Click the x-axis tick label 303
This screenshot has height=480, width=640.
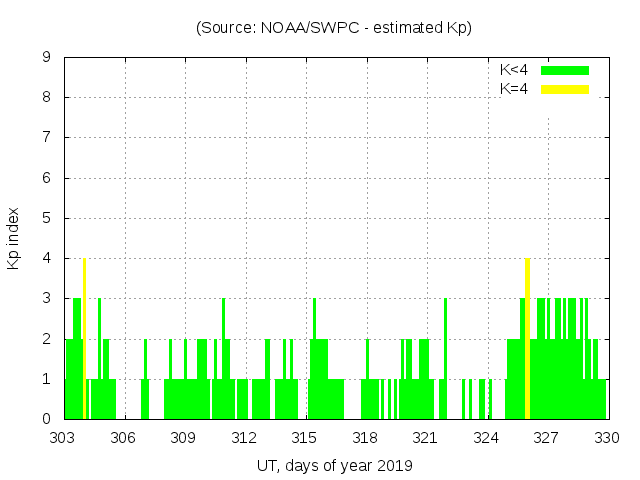pos(63,438)
